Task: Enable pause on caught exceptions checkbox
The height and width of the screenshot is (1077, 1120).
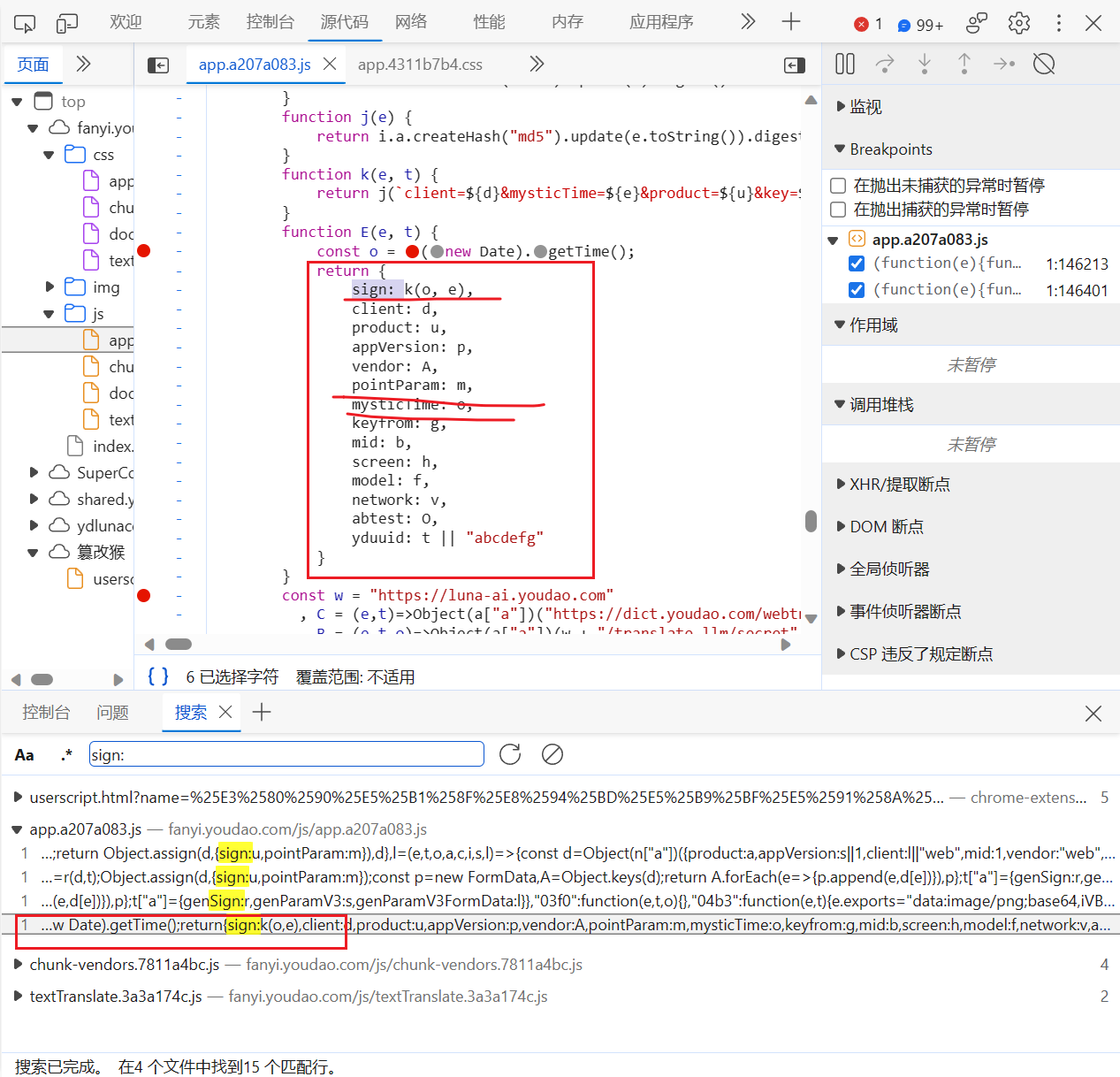Action: (x=838, y=210)
